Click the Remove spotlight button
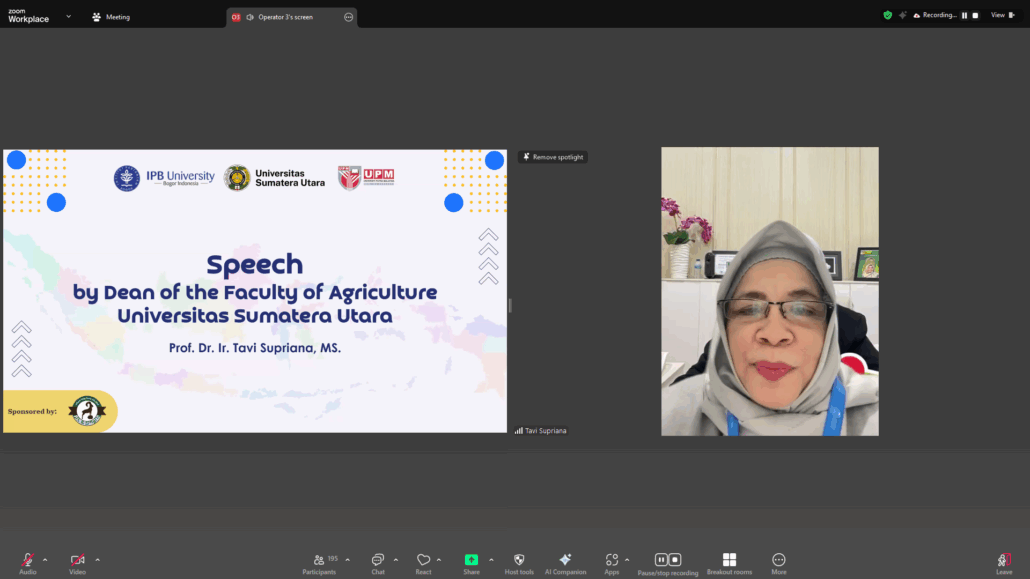 [553, 157]
